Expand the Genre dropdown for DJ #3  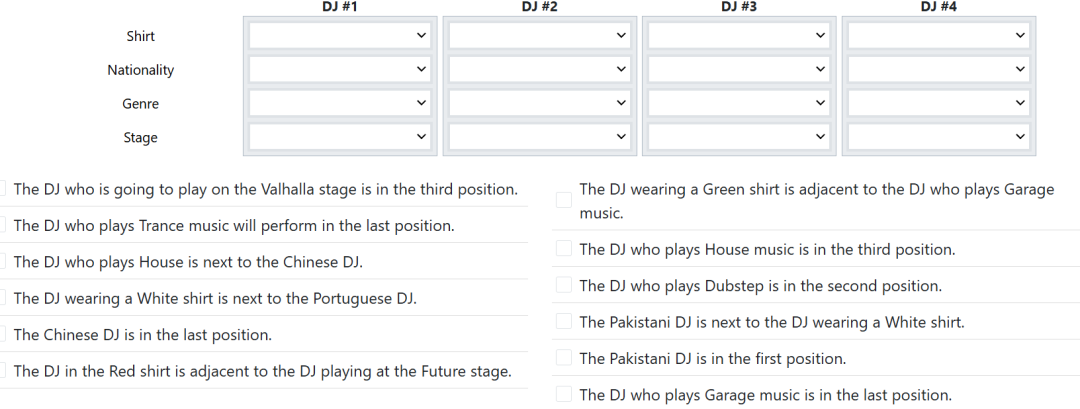click(x=739, y=103)
